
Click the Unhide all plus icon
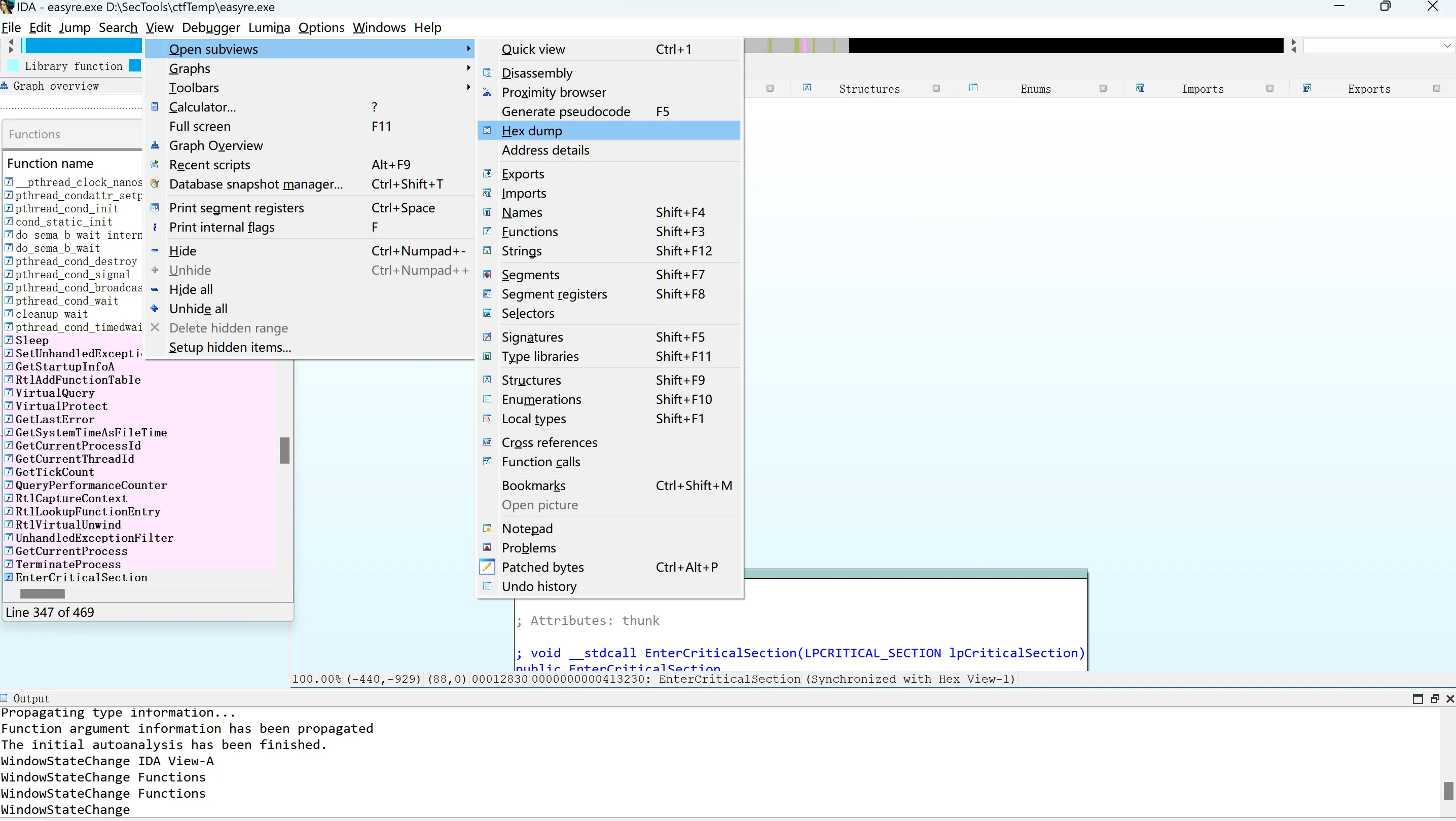[x=154, y=309]
